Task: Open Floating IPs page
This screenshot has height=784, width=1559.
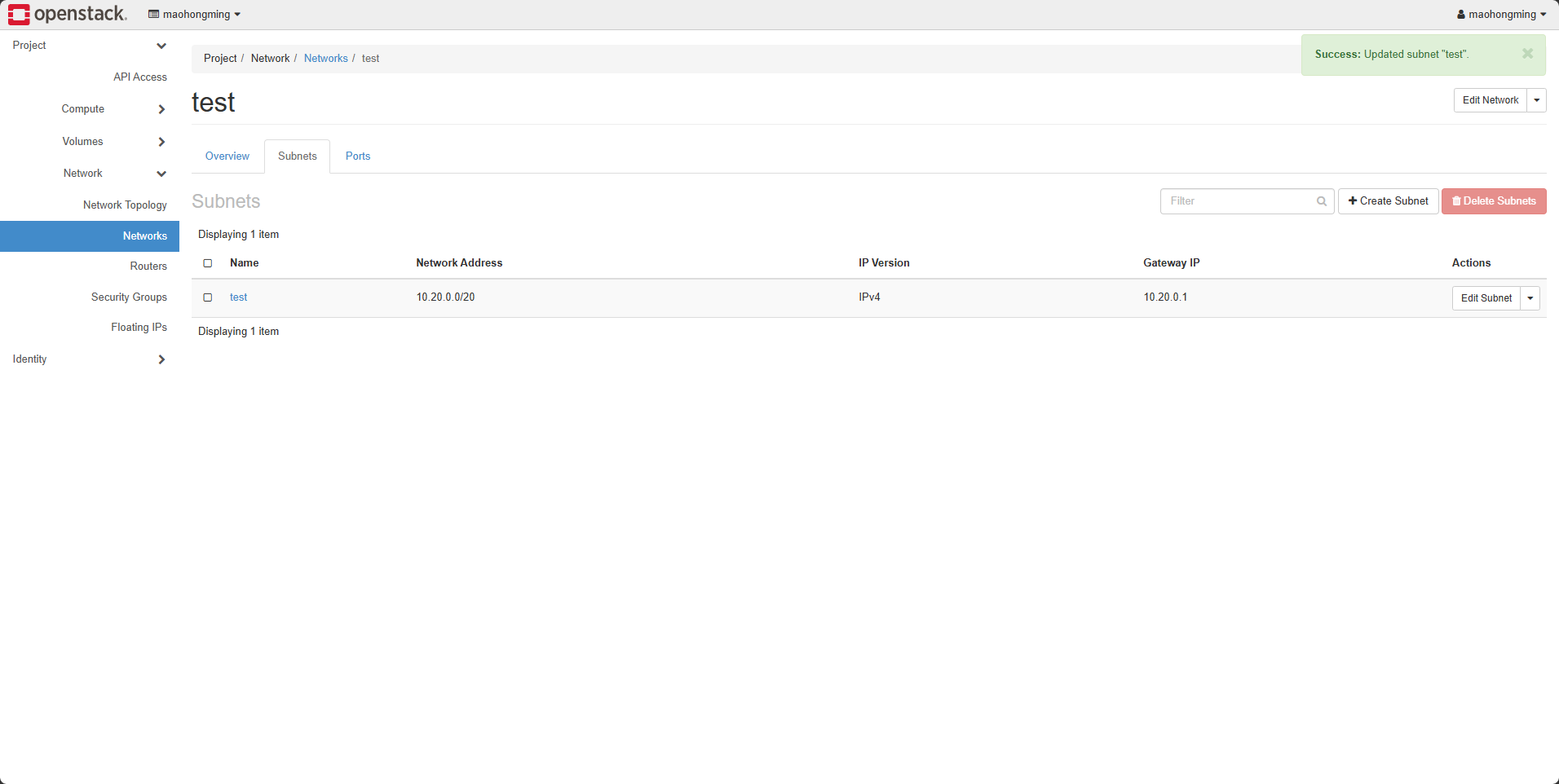Action: point(139,328)
